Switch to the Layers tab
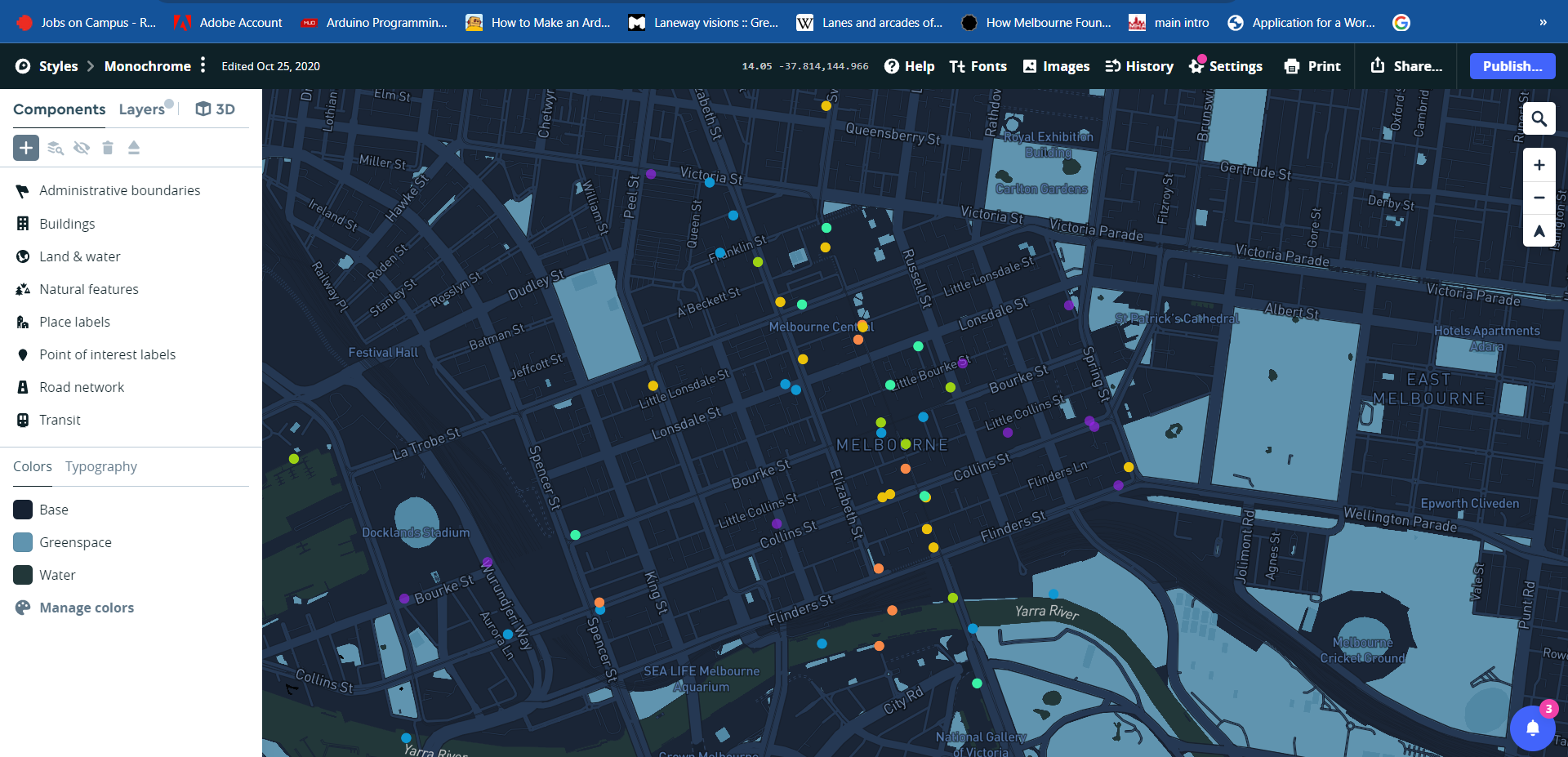Viewport: 1568px width, 757px height. pyautogui.click(x=141, y=109)
